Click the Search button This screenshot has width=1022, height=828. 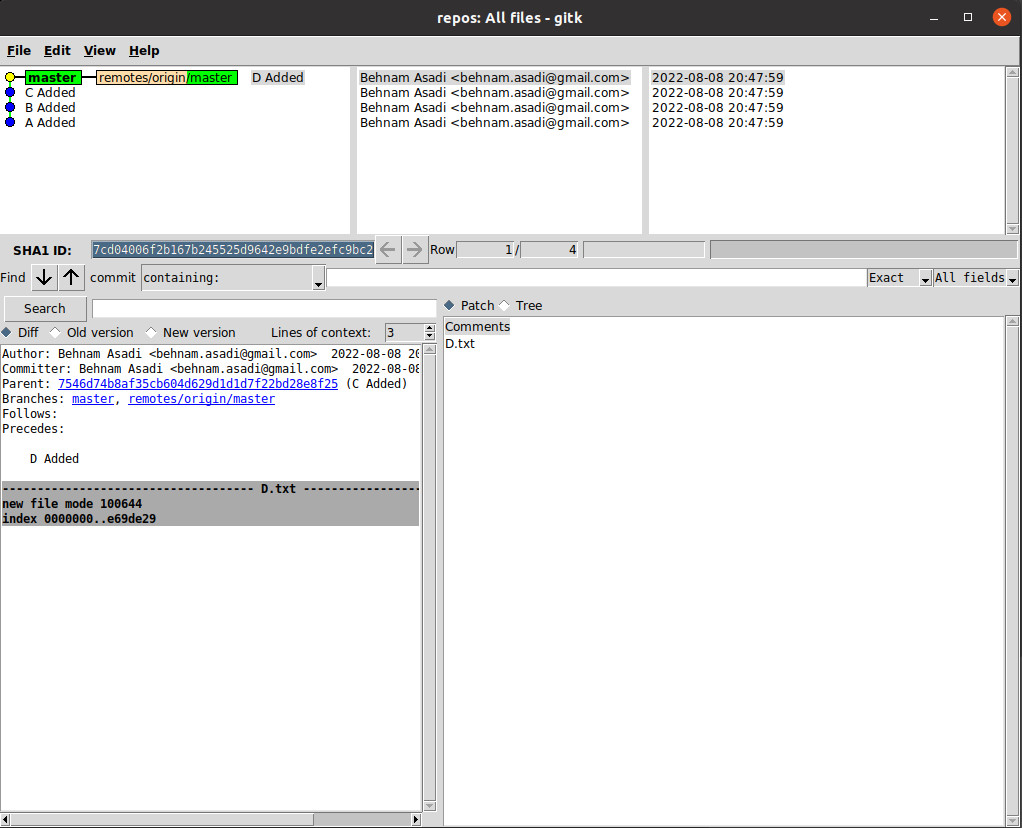click(45, 309)
